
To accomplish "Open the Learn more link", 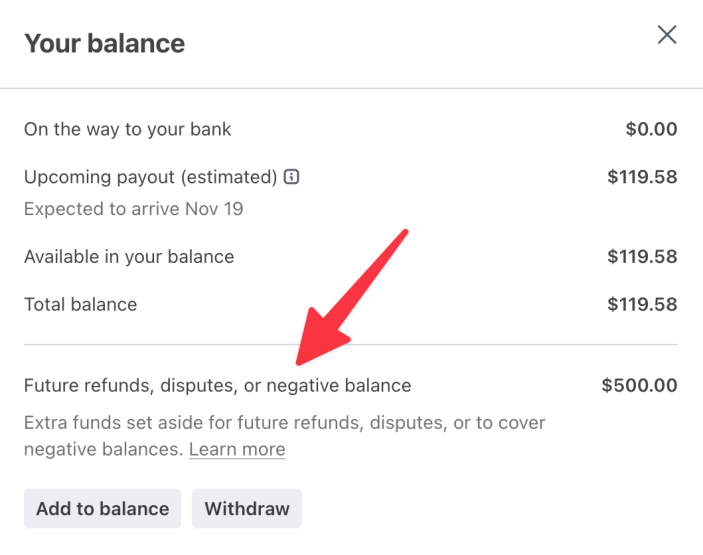I will coord(237,450).
